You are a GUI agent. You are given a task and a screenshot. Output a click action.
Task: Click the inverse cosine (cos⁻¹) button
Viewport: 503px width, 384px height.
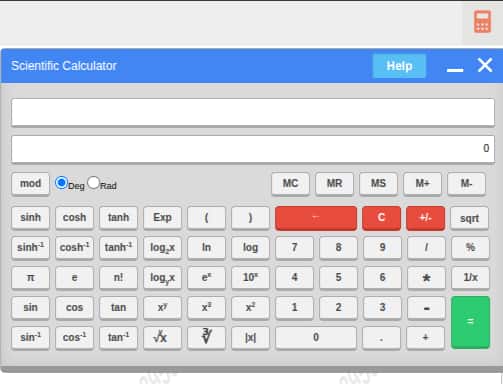[74, 338]
